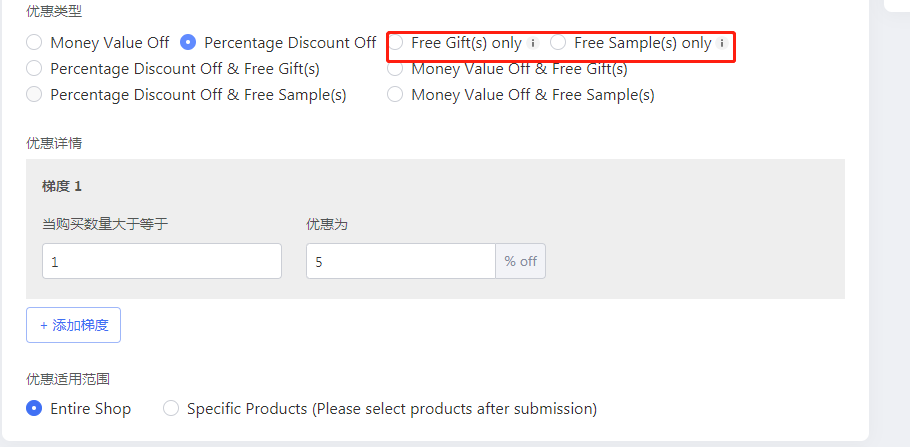Click the 梯度 1 tier heading
Screen dimensions: 910x447
click(62, 186)
